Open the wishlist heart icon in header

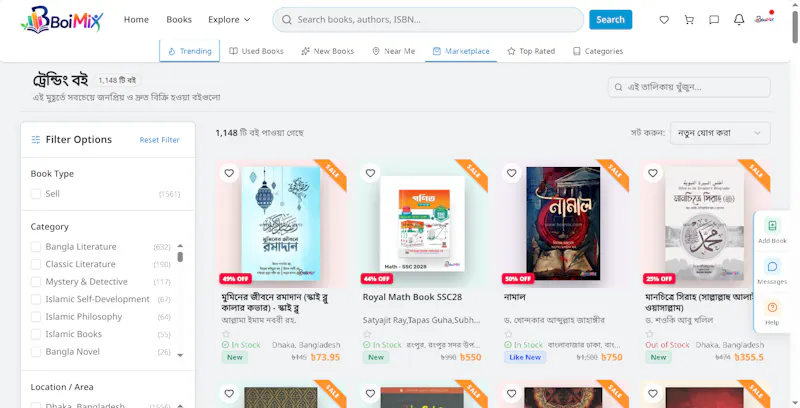pyautogui.click(x=664, y=20)
